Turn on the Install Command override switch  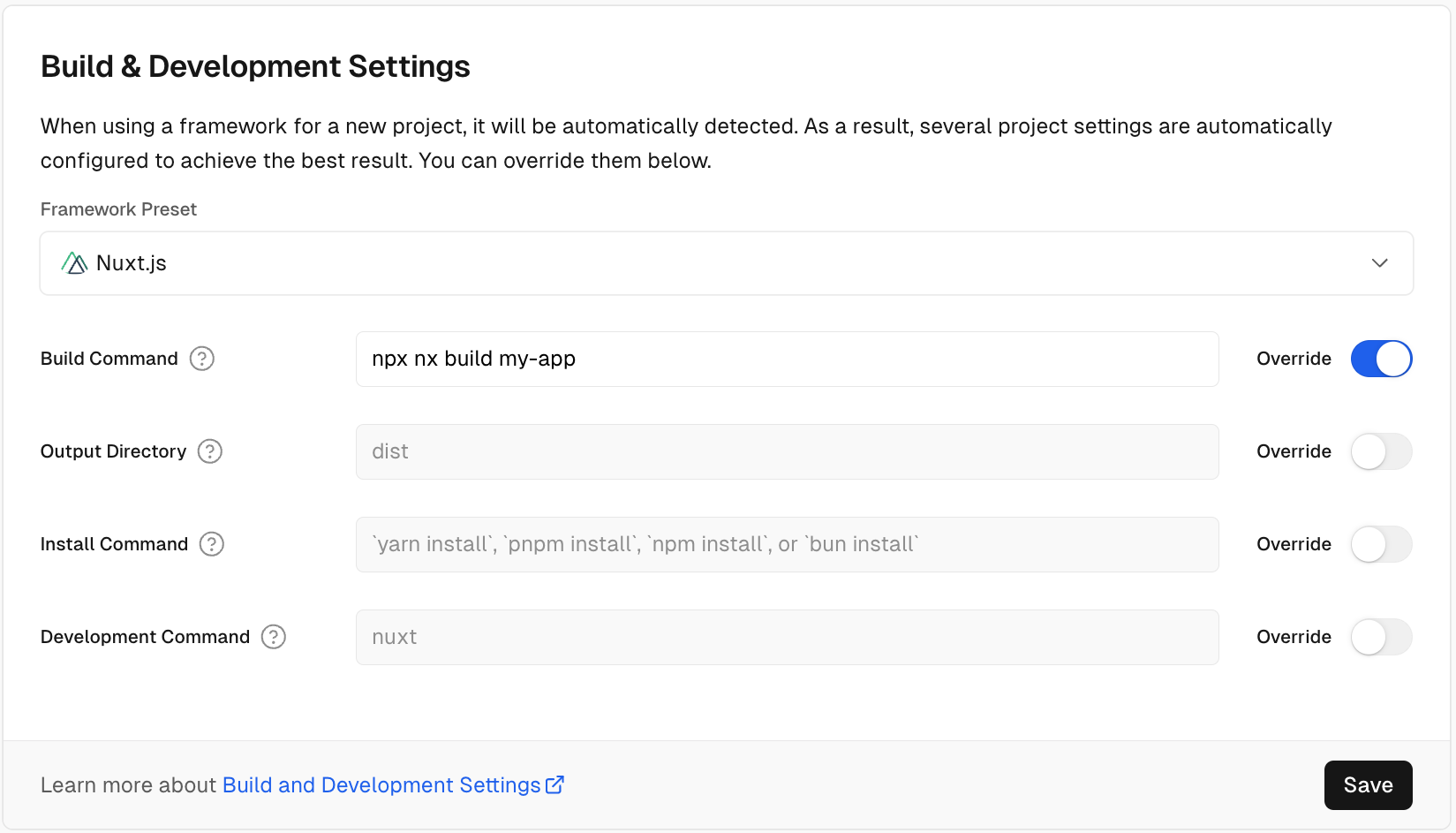pos(1381,544)
